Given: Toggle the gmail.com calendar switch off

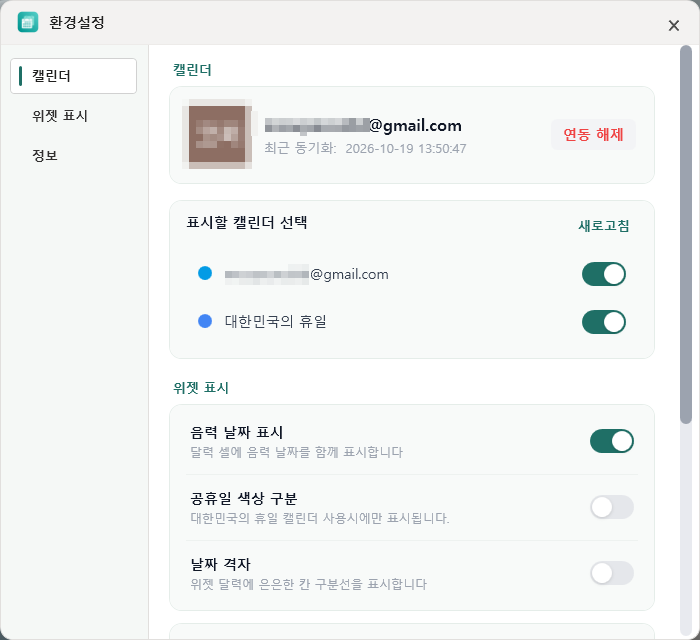Looking at the screenshot, I should 604,274.
